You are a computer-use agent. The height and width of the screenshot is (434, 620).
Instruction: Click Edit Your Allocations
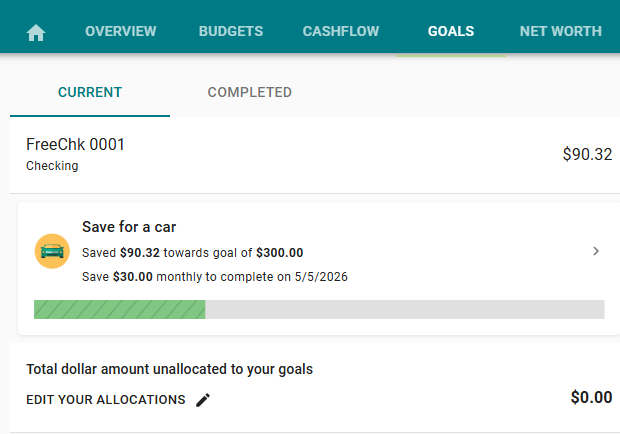click(x=106, y=400)
